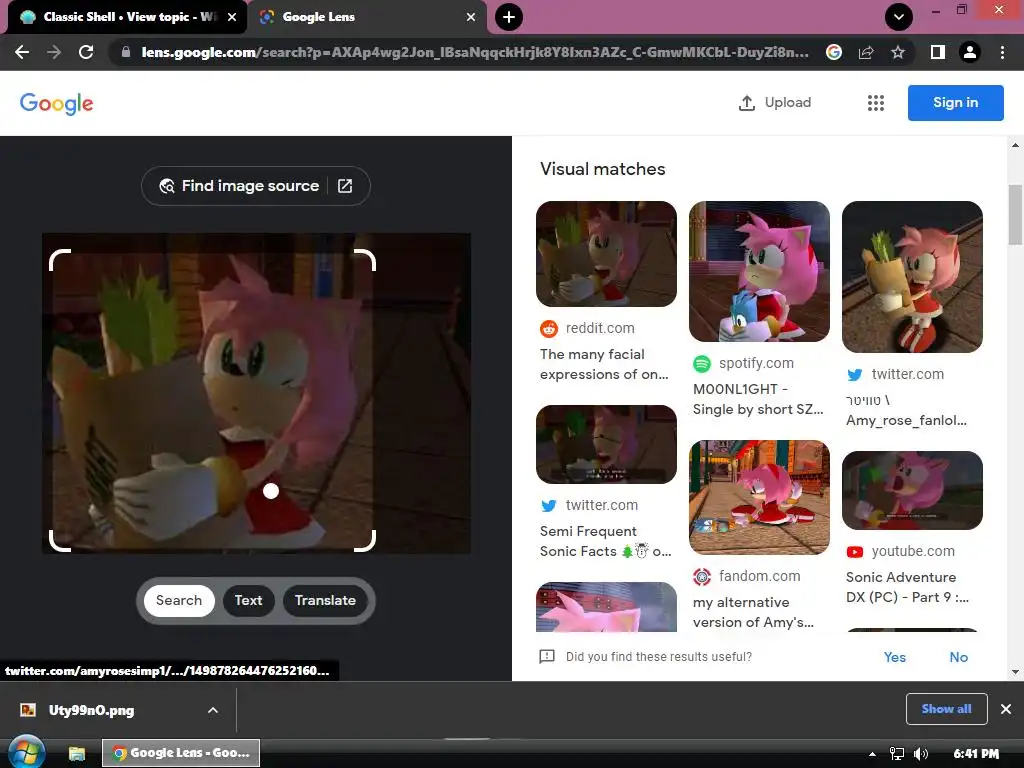Answer No to results useful
This screenshot has height=768, width=1024.
point(958,657)
